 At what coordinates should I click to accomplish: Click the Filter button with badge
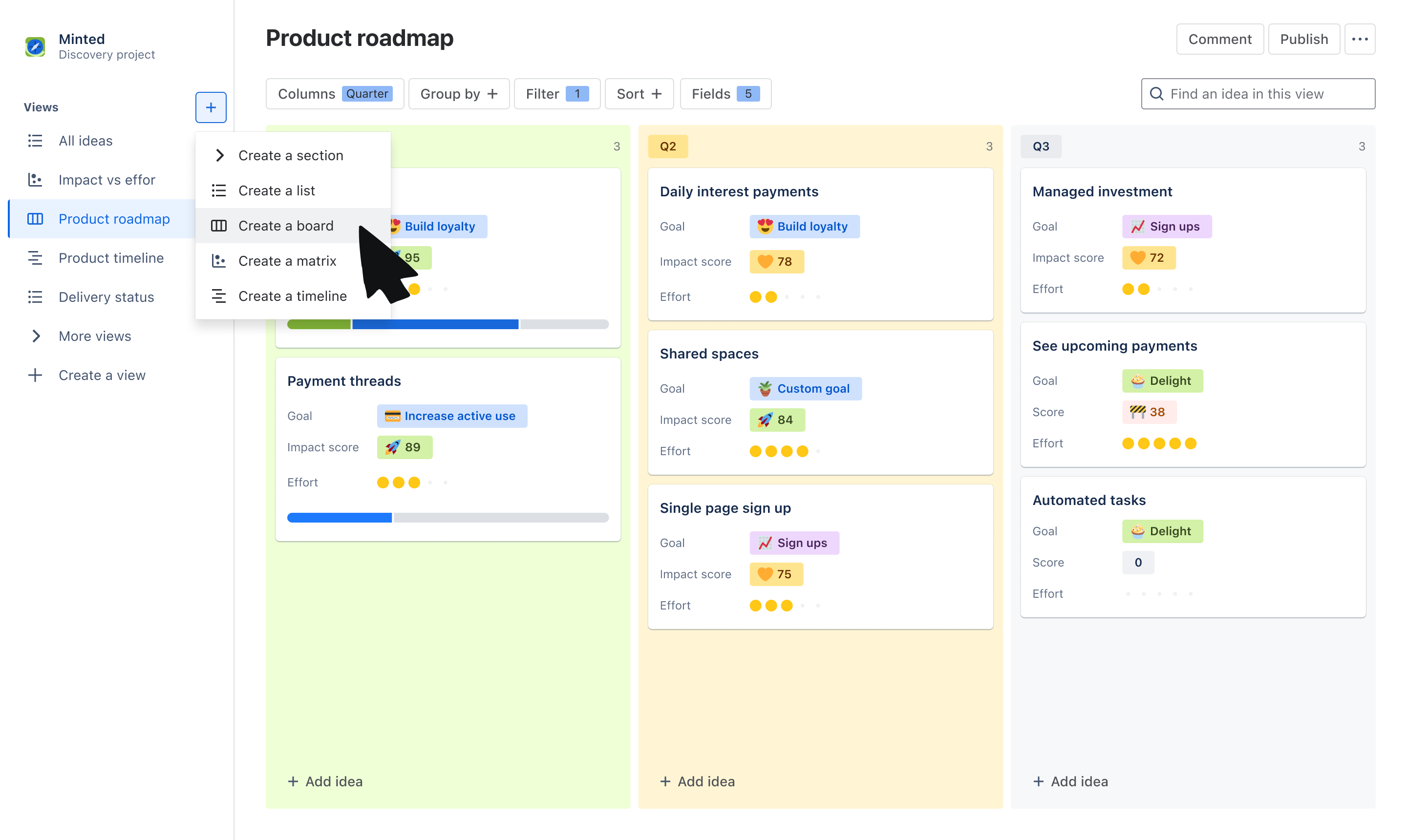(x=555, y=94)
